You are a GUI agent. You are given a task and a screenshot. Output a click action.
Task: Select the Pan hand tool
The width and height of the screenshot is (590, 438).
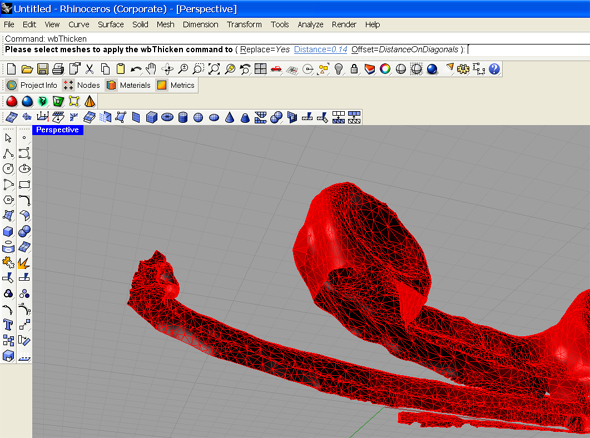tap(151, 69)
